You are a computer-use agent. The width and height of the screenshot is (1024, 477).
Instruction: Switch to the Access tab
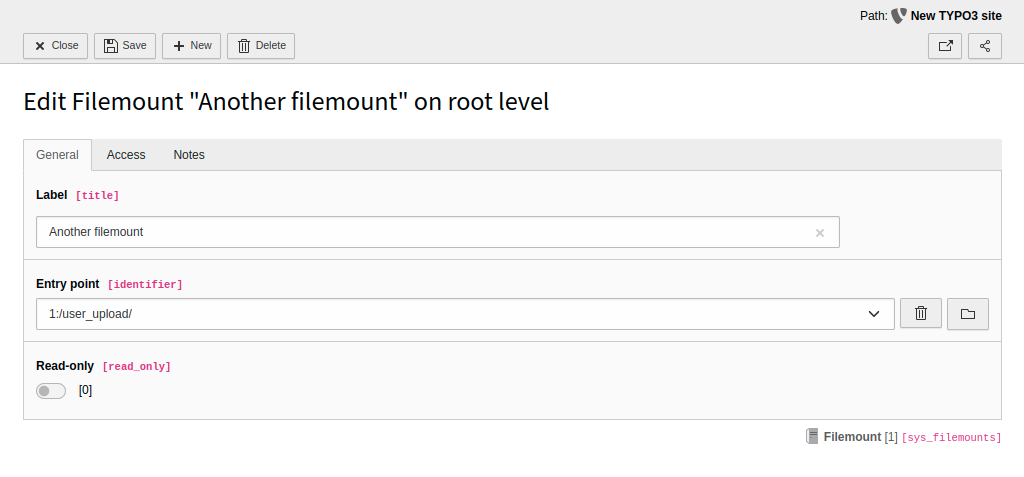[126, 155]
